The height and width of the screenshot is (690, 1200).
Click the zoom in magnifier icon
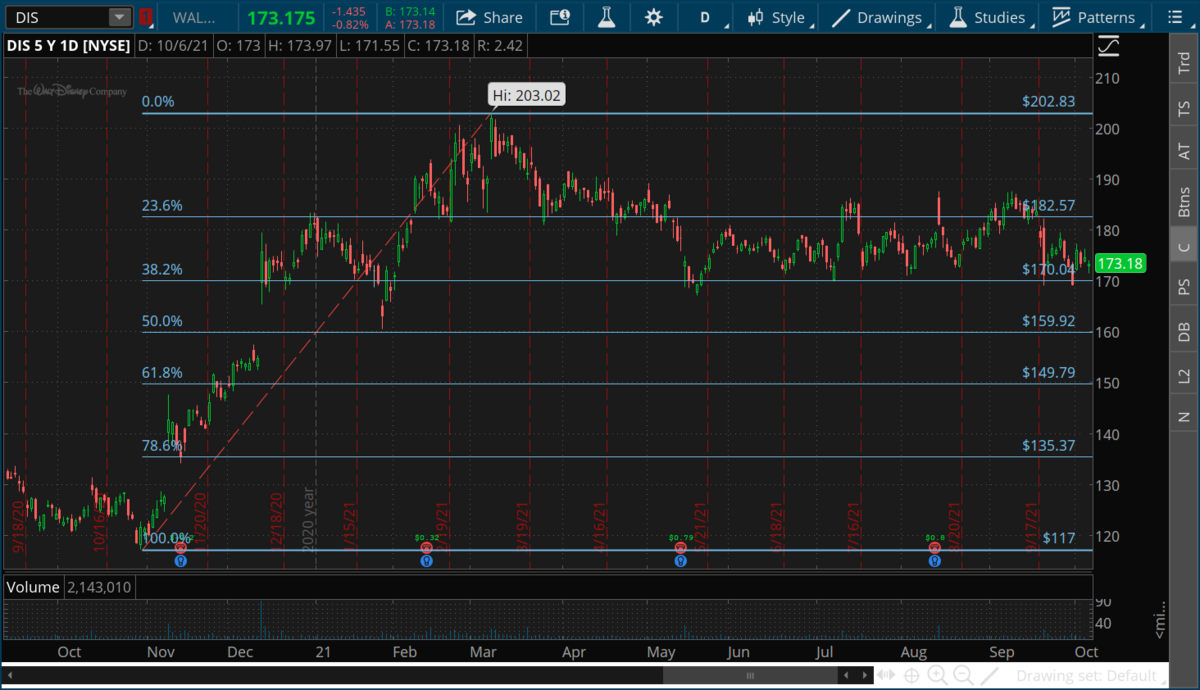[937, 675]
